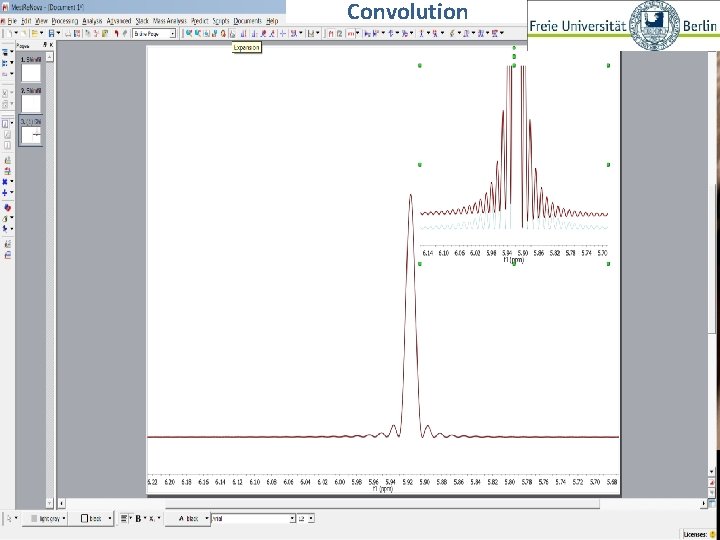Click the inset expansion spectrum's top center handle
Image resolution: width=720 pixels, height=540 pixels.
tap(514, 66)
